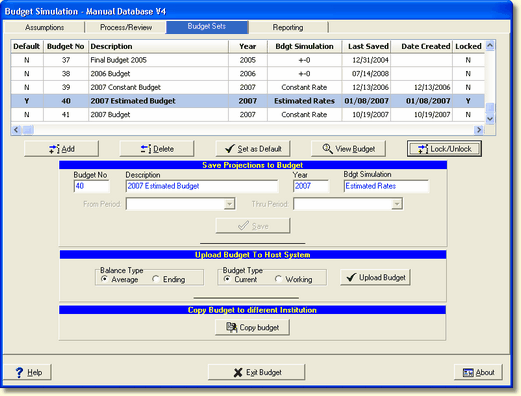Image resolution: width=521 pixels, height=396 pixels.
Task: Click the Add button icon
Action: click(54, 149)
